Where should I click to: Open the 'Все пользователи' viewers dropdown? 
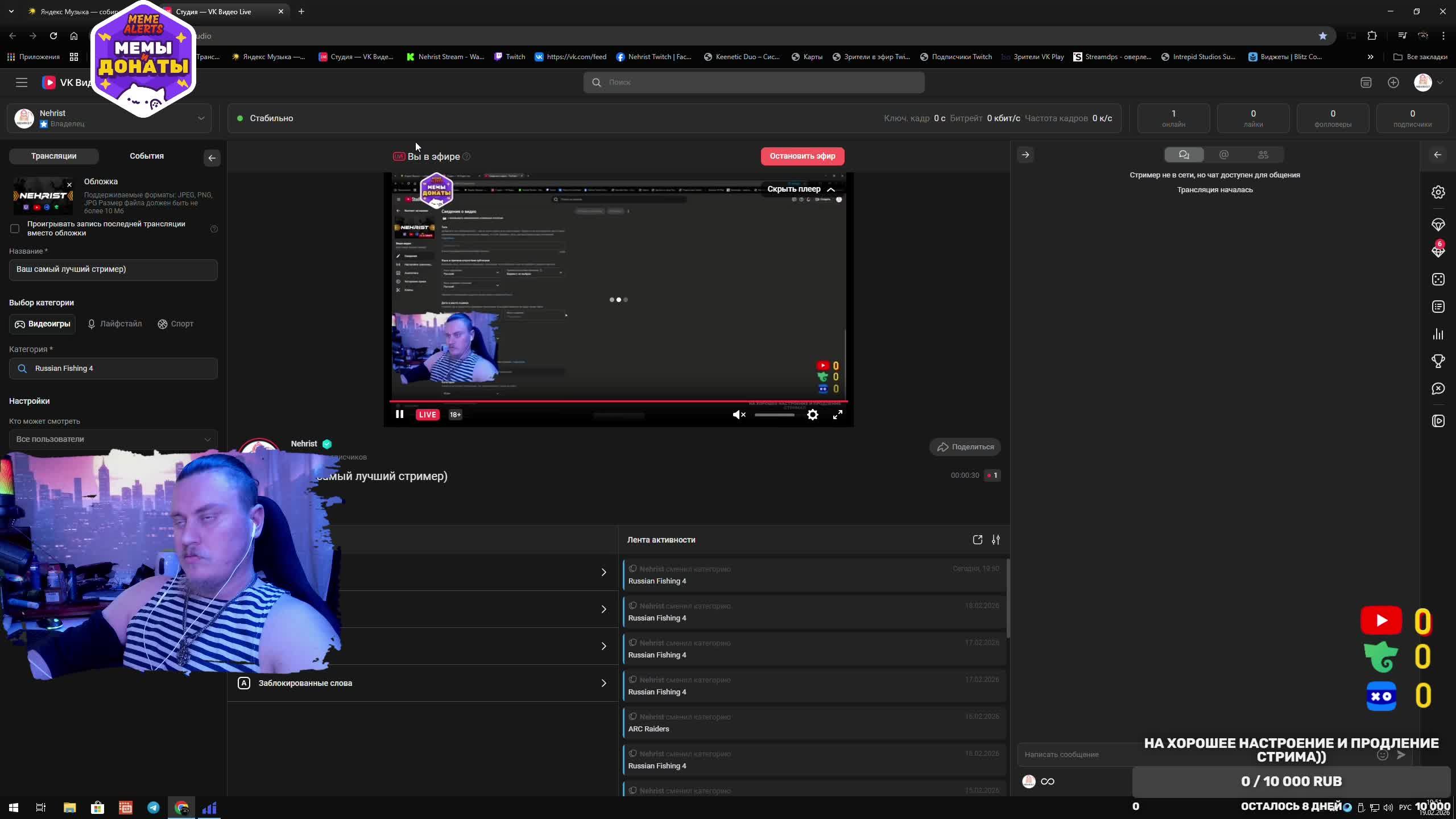(113, 439)
